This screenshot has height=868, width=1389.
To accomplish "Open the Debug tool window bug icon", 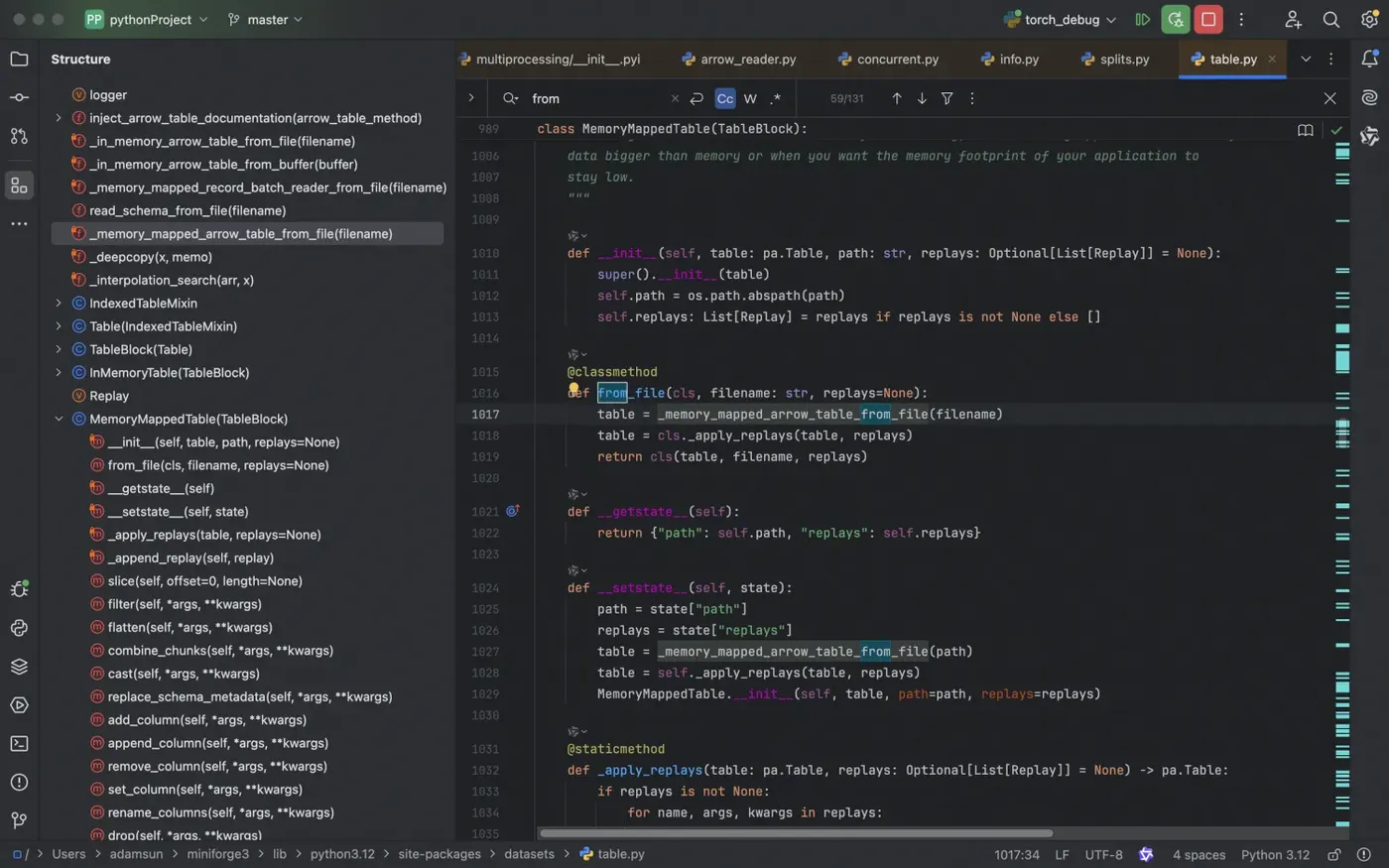I will [x=19, y=589].
